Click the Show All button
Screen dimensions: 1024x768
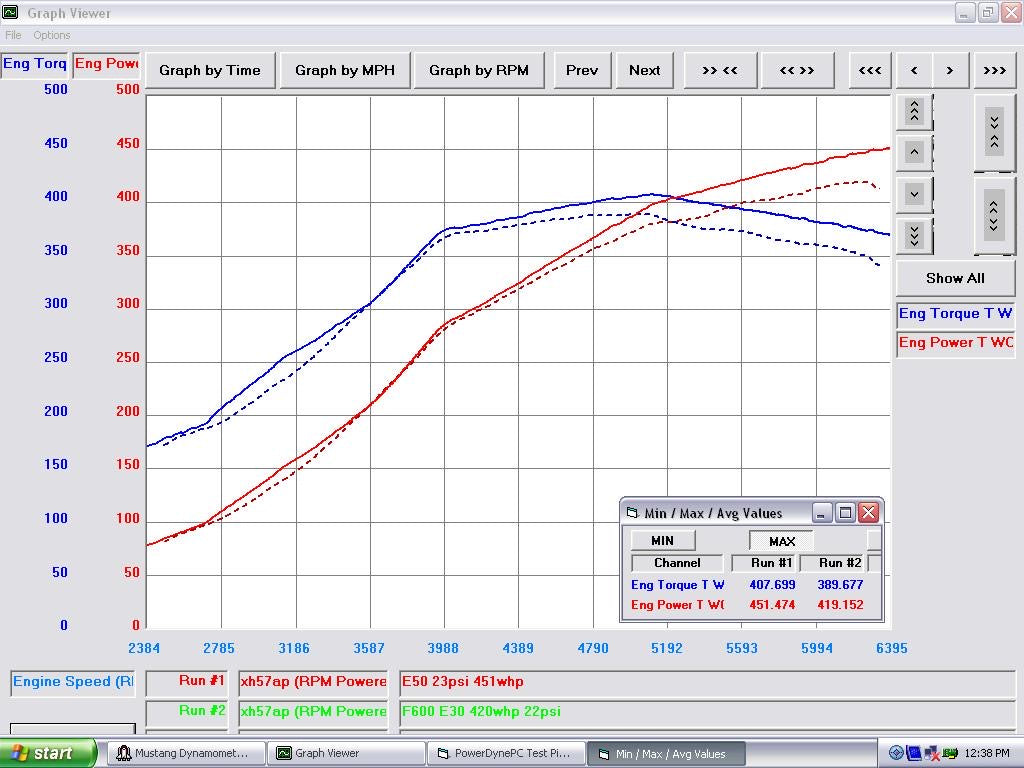tap(955, 278)
